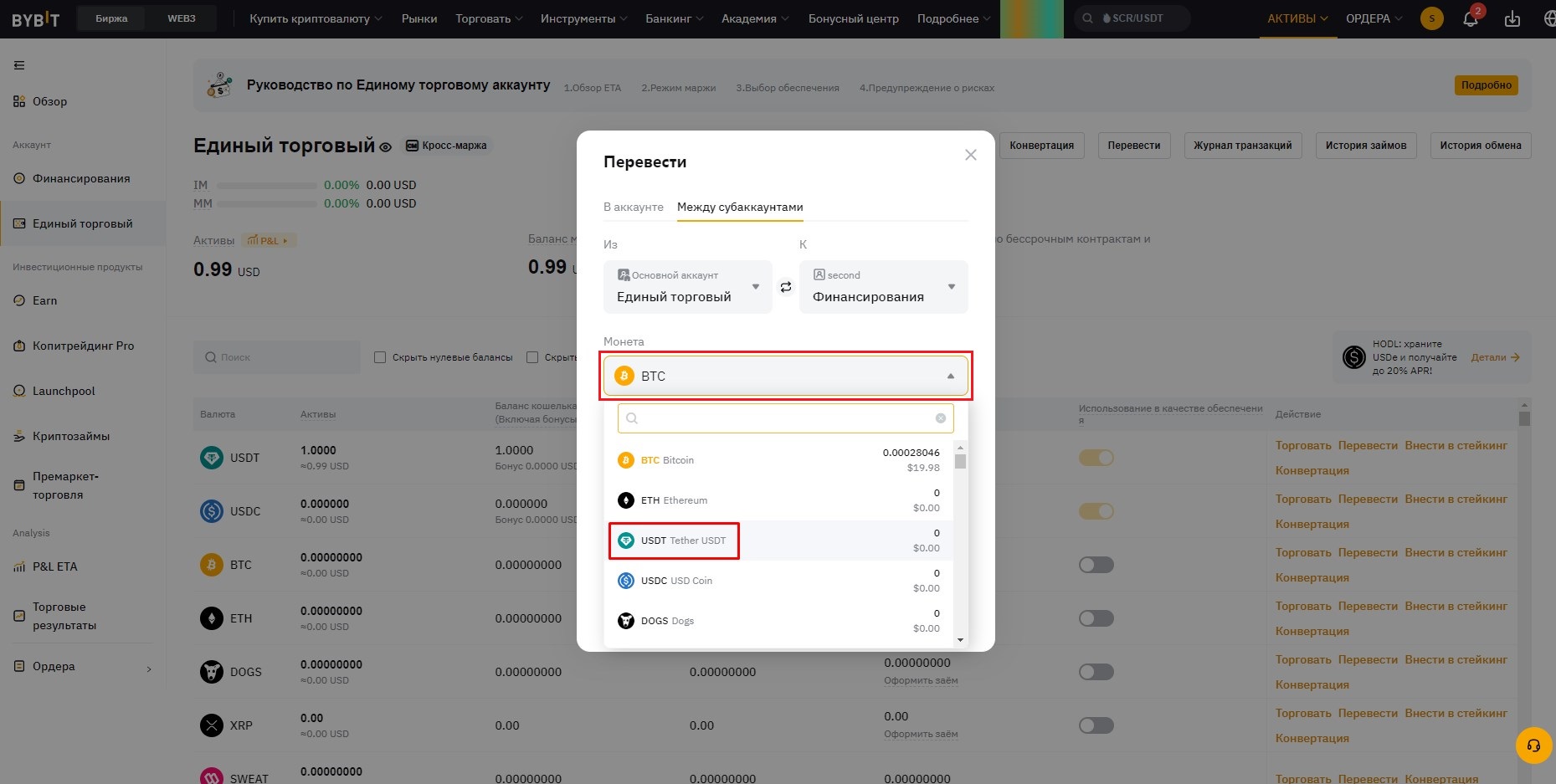Screen dimensions: 1556x784
Task: Click the Подробно button
Action: point(1486,85)
